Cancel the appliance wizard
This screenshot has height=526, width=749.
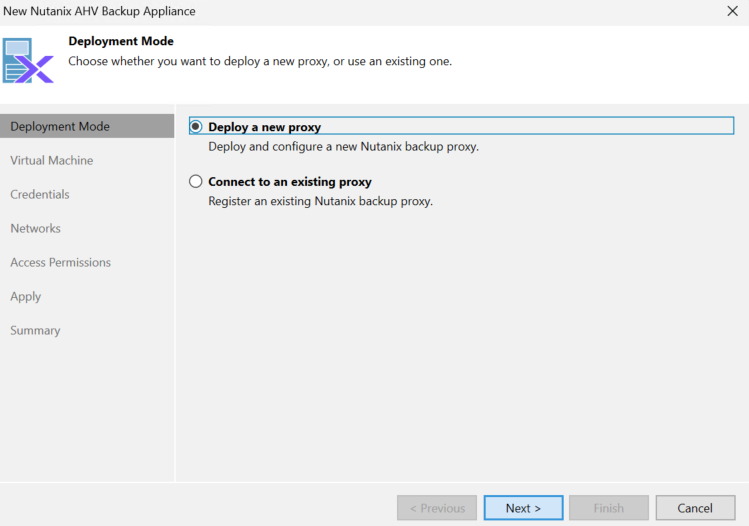tap(695, 508)
